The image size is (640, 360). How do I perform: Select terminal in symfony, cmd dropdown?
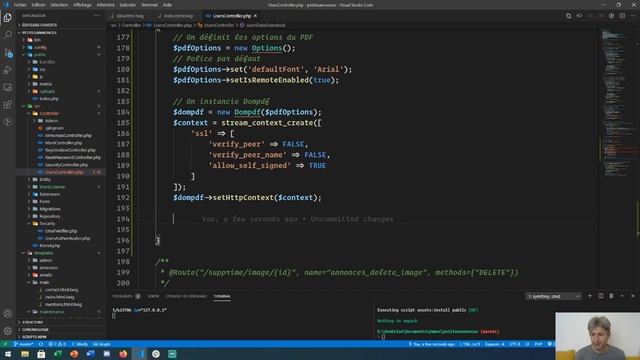tap(553, 296)
